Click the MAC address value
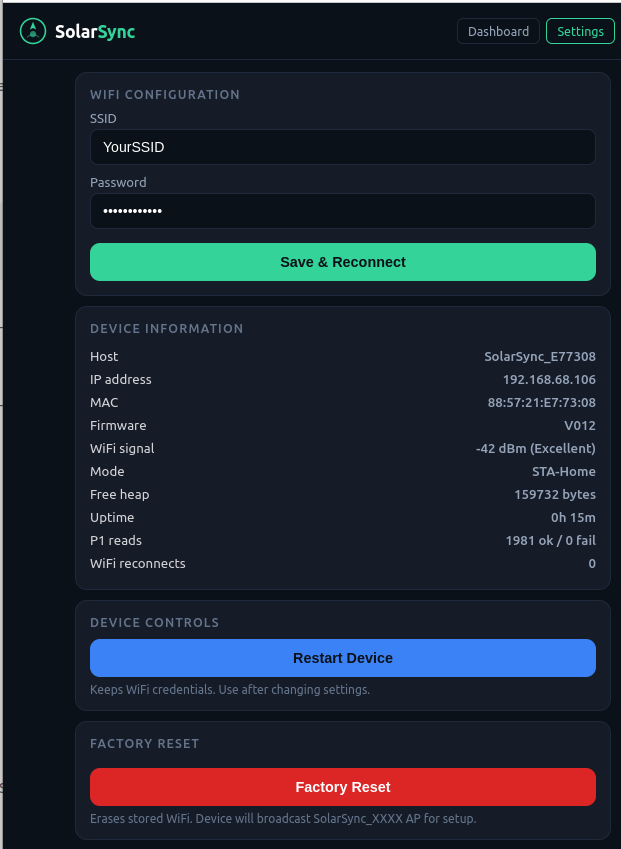Image resolution: width=621 pixels, height=849 pixels. pyautogui.click(x=541, y=402)
